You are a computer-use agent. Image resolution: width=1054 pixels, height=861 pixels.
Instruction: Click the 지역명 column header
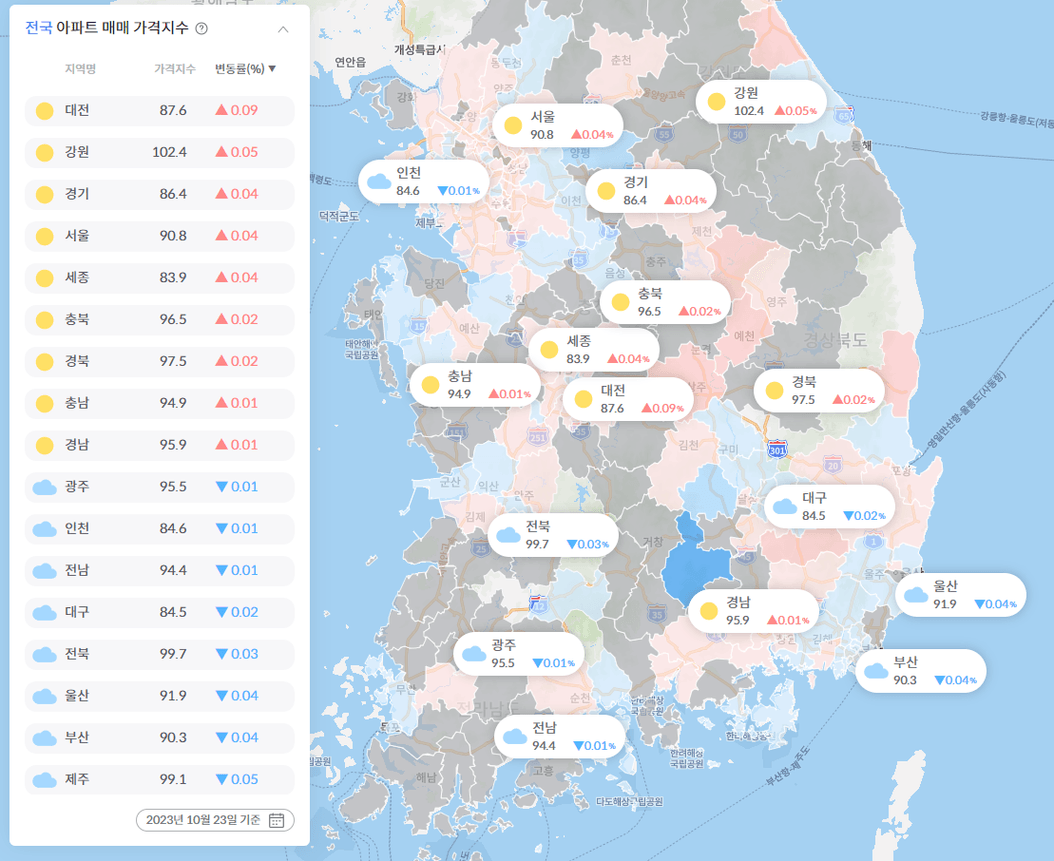[81, 69]
